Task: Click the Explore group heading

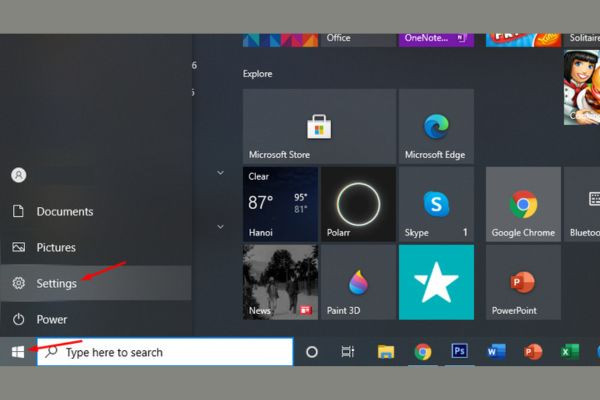Action: pos(258,74)
